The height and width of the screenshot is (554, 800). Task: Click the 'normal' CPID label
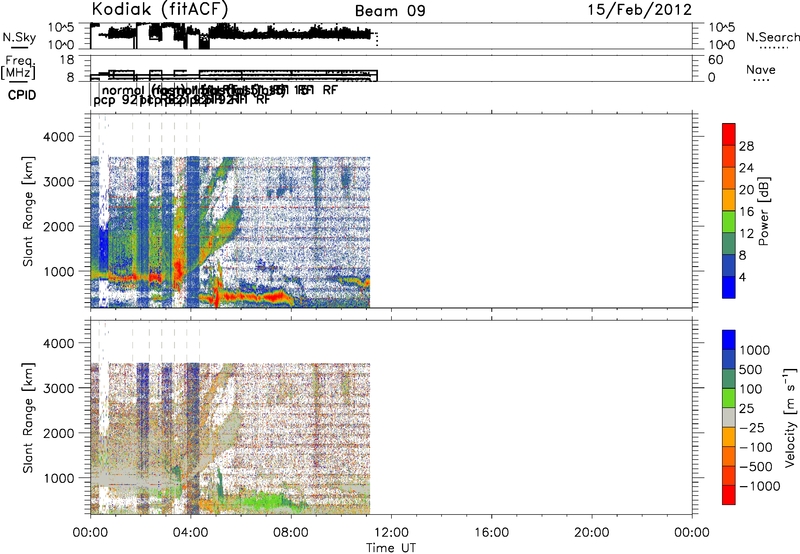123,90
